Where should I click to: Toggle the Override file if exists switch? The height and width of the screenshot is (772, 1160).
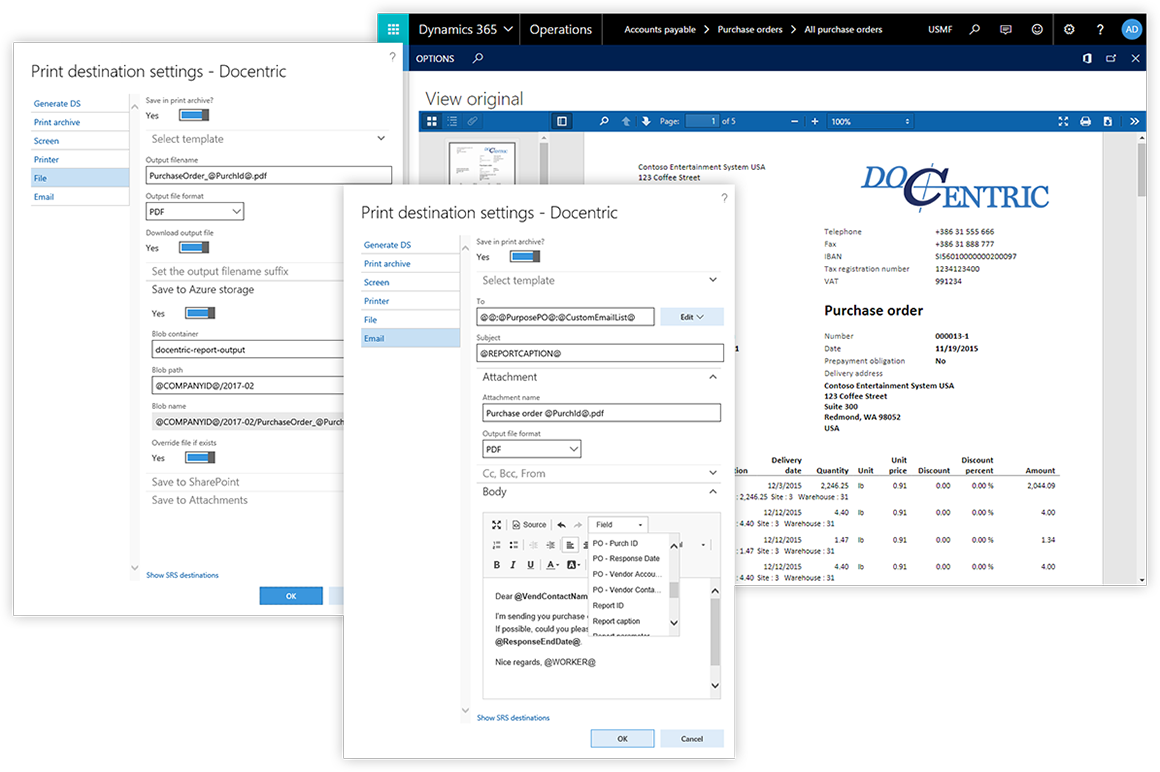pyautogui.click(x=200, y=458)
